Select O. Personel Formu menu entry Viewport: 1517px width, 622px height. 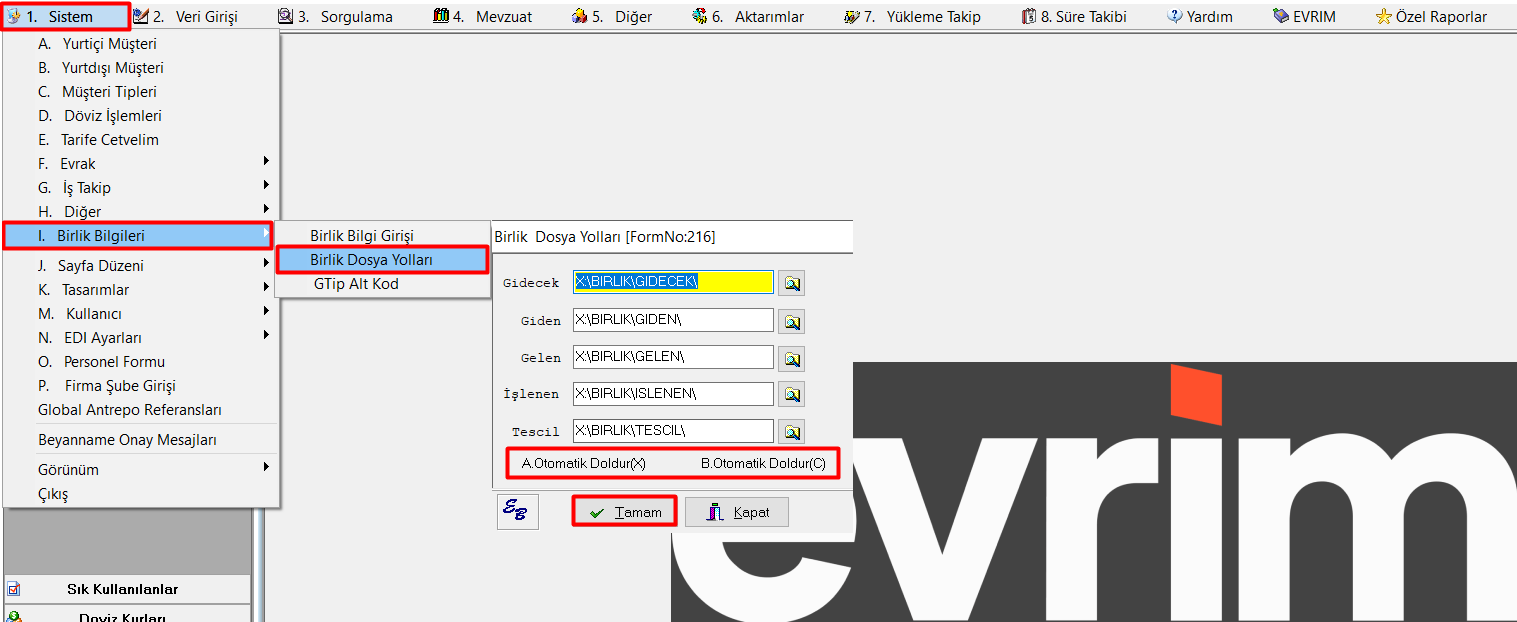coord(141,362)
